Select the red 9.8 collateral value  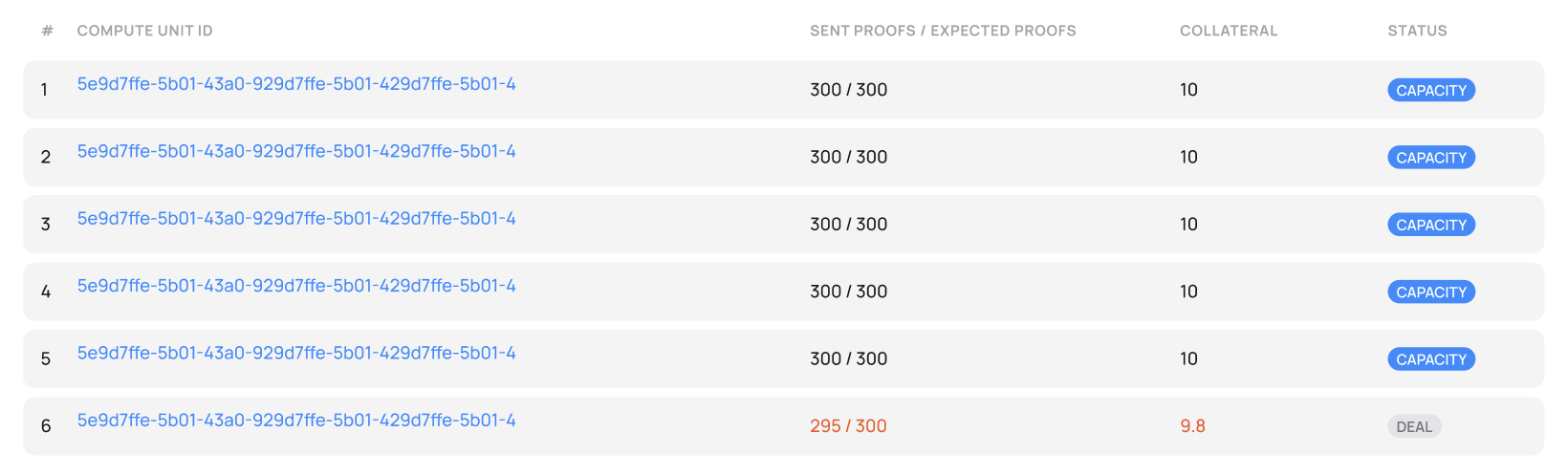(1192, 426)
